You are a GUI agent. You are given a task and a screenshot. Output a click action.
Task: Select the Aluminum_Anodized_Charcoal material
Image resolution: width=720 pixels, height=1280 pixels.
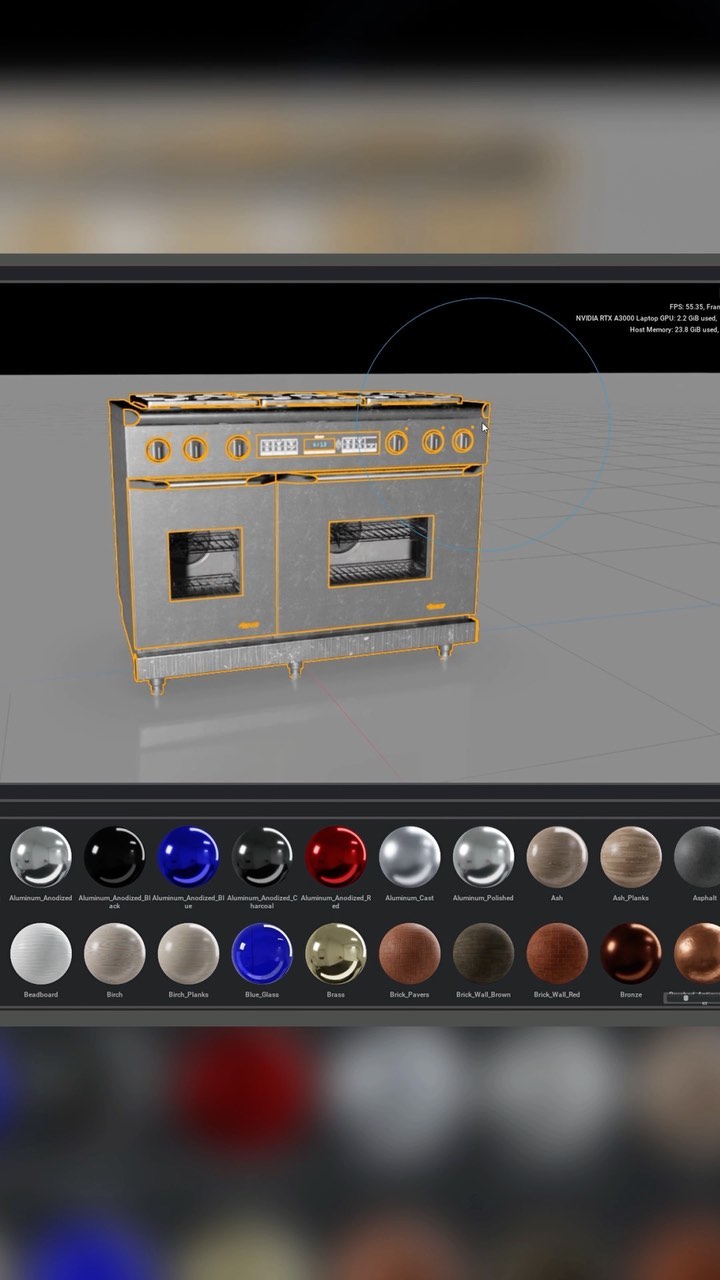(262, 857)
